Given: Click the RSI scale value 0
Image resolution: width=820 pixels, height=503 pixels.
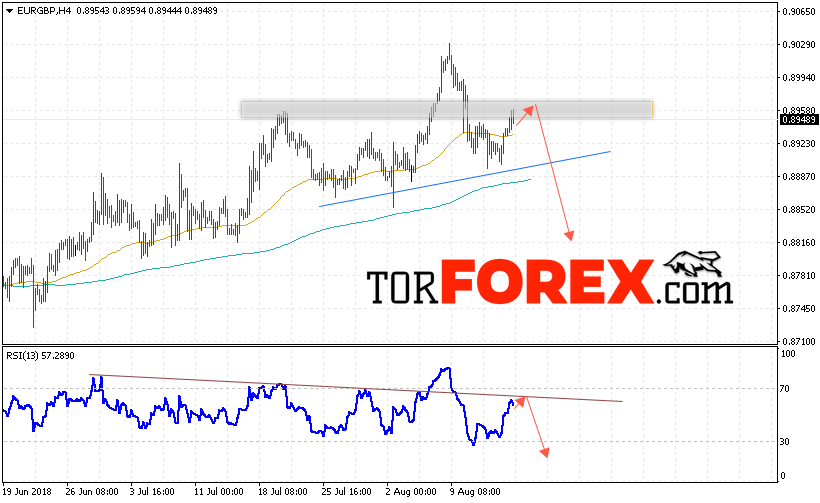Looking at the screenshot, I should [x=783, y=476].
